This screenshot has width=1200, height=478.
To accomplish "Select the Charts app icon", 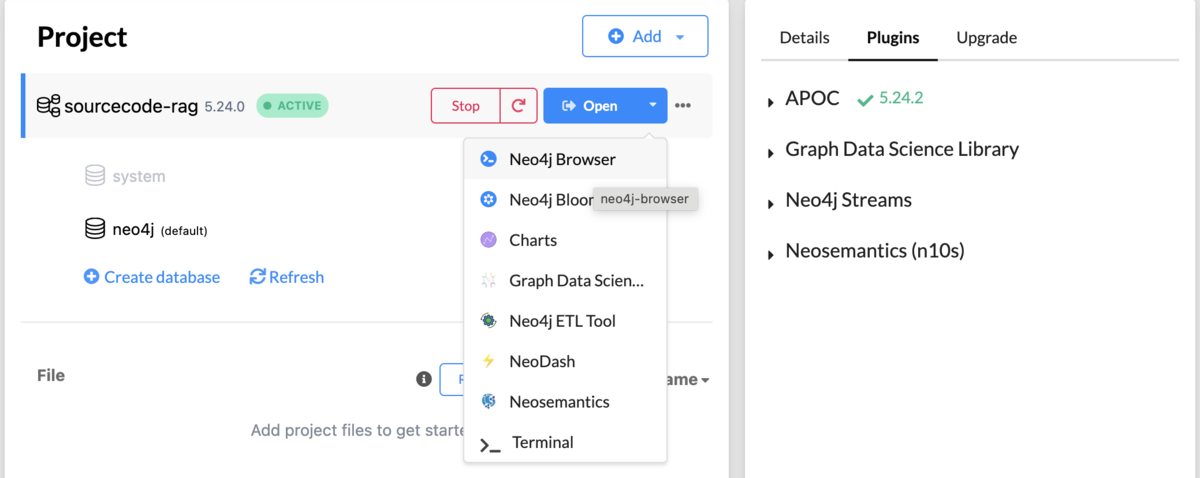I will tap(488, 240).
